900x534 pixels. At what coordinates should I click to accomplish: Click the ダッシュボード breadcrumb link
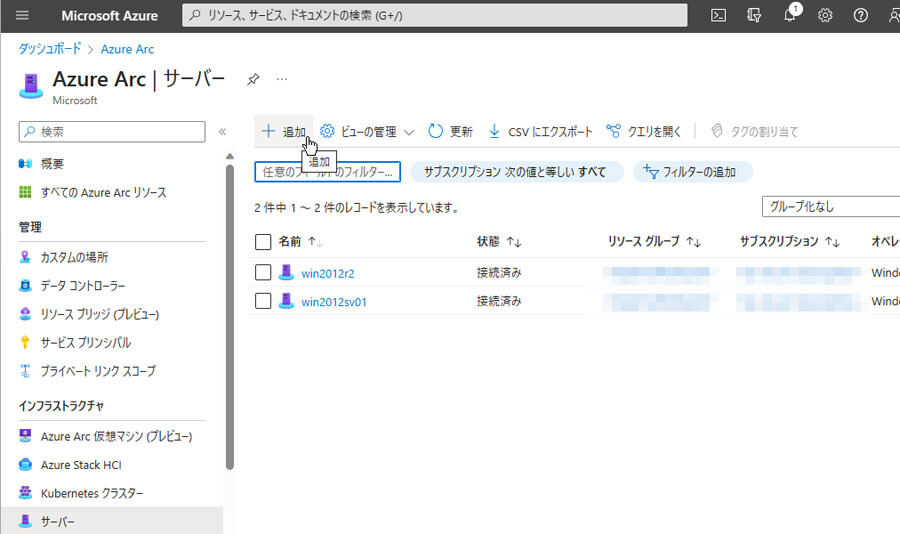(x=50, y=49)
